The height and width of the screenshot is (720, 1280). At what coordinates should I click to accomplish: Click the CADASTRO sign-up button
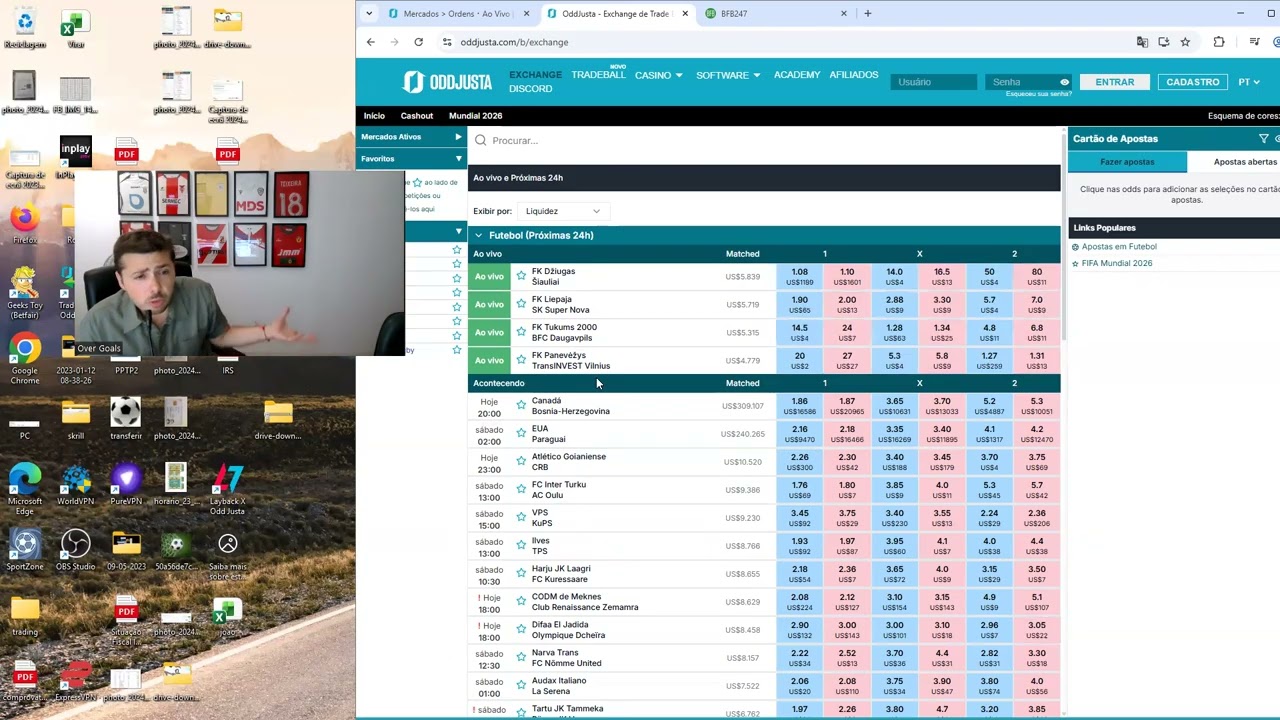1193,82
